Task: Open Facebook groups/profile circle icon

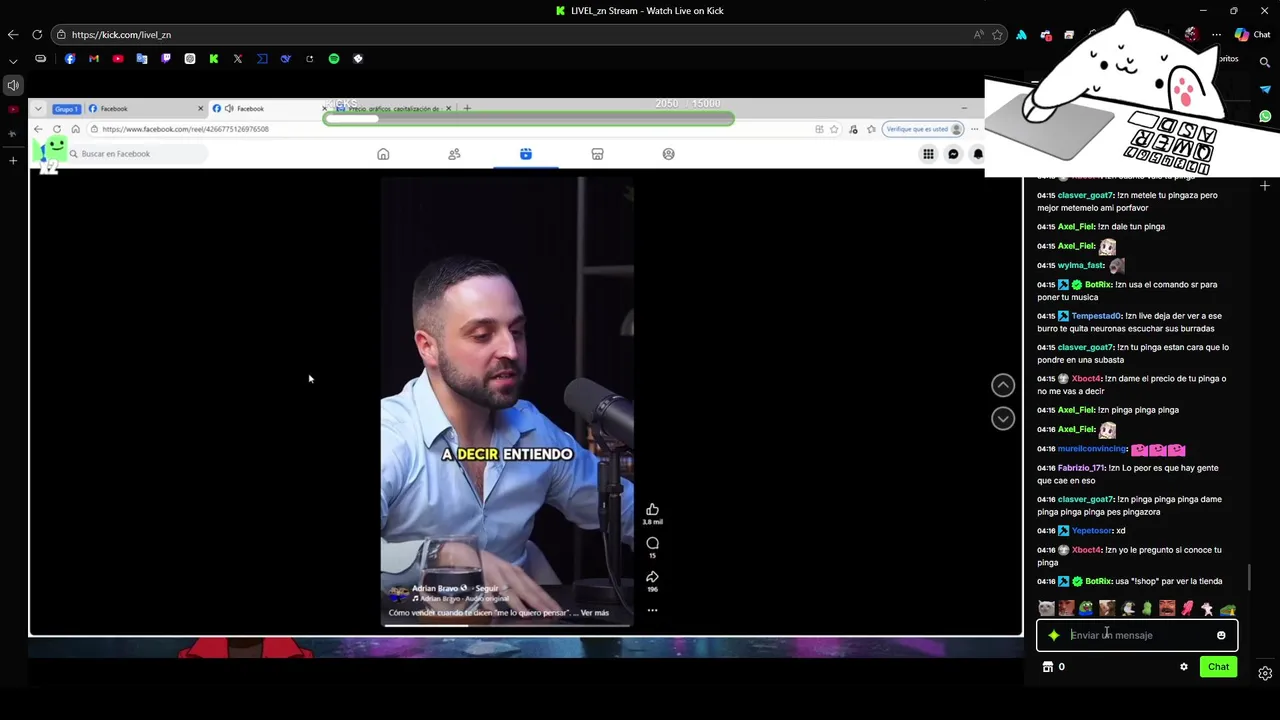Action: tap(669, 154)
